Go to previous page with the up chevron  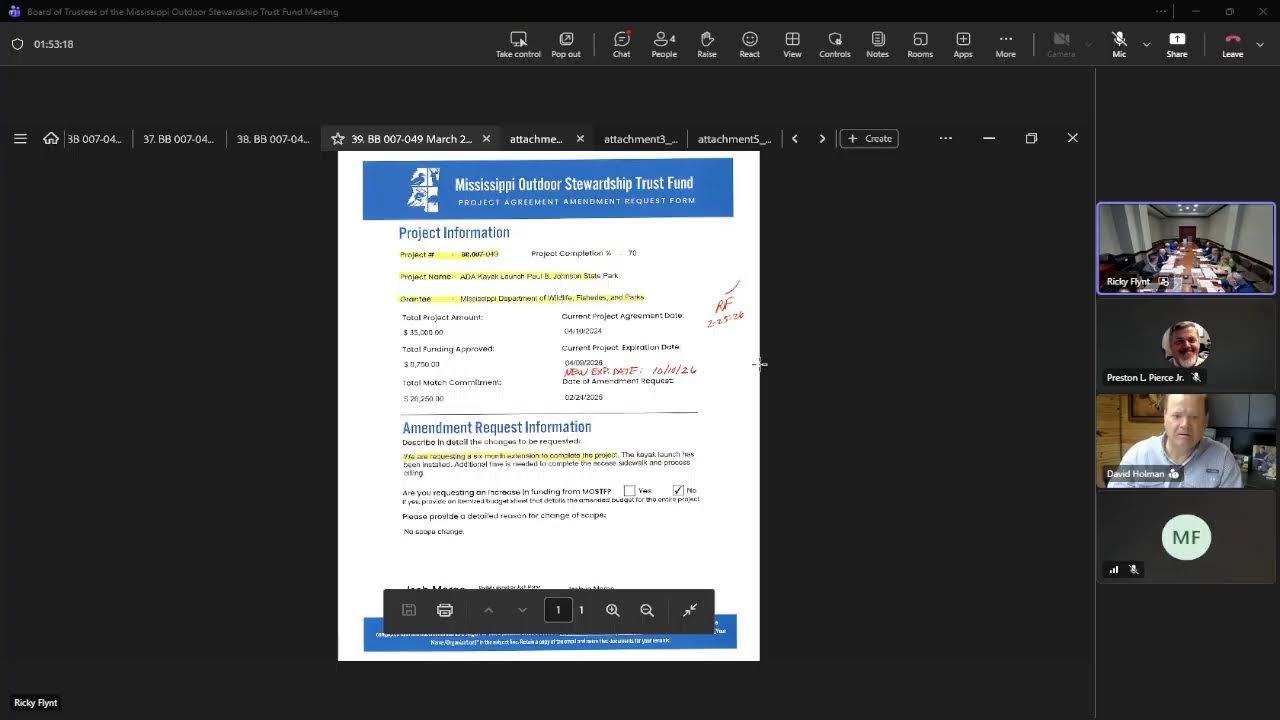pos(488,610)
